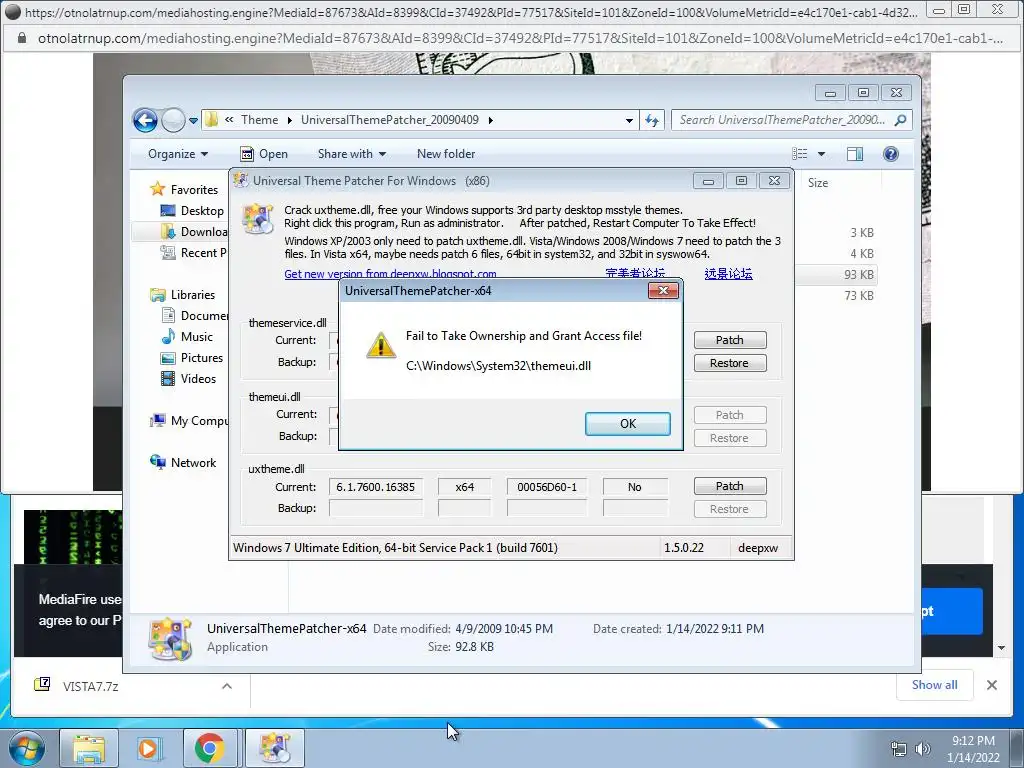Click the 93 KB file size row
The image size is (1024, 768).
pos(858,275)
